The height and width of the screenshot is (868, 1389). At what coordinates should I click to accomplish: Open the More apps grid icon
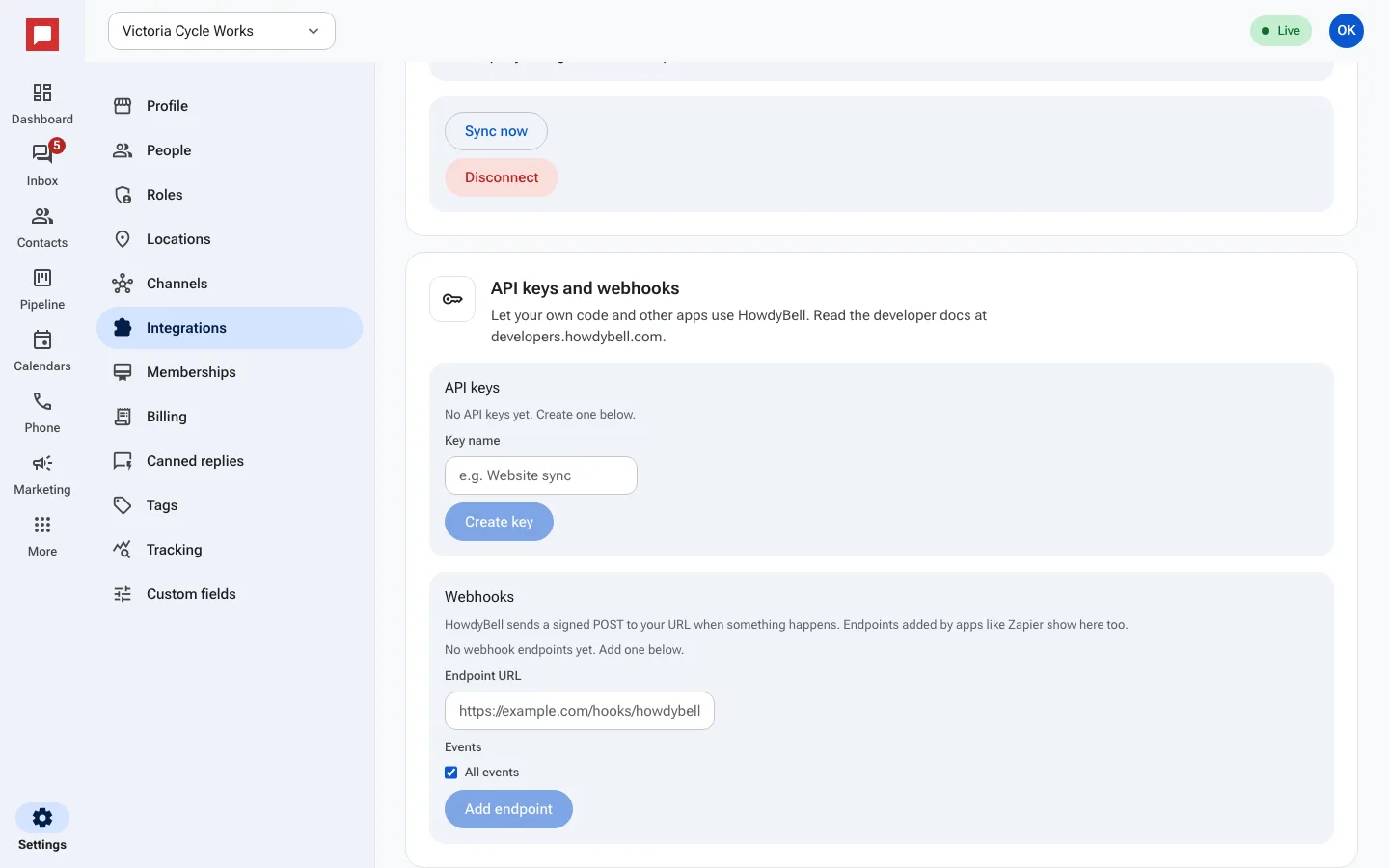42,525
